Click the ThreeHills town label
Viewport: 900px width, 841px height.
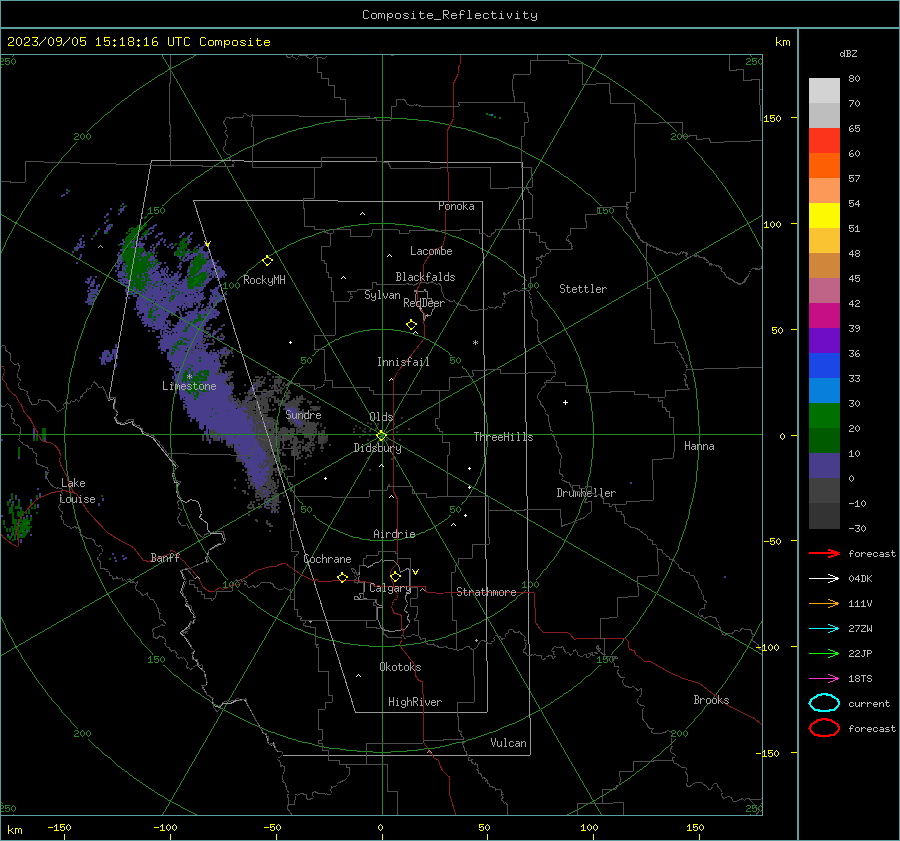(x=503, y=437)
